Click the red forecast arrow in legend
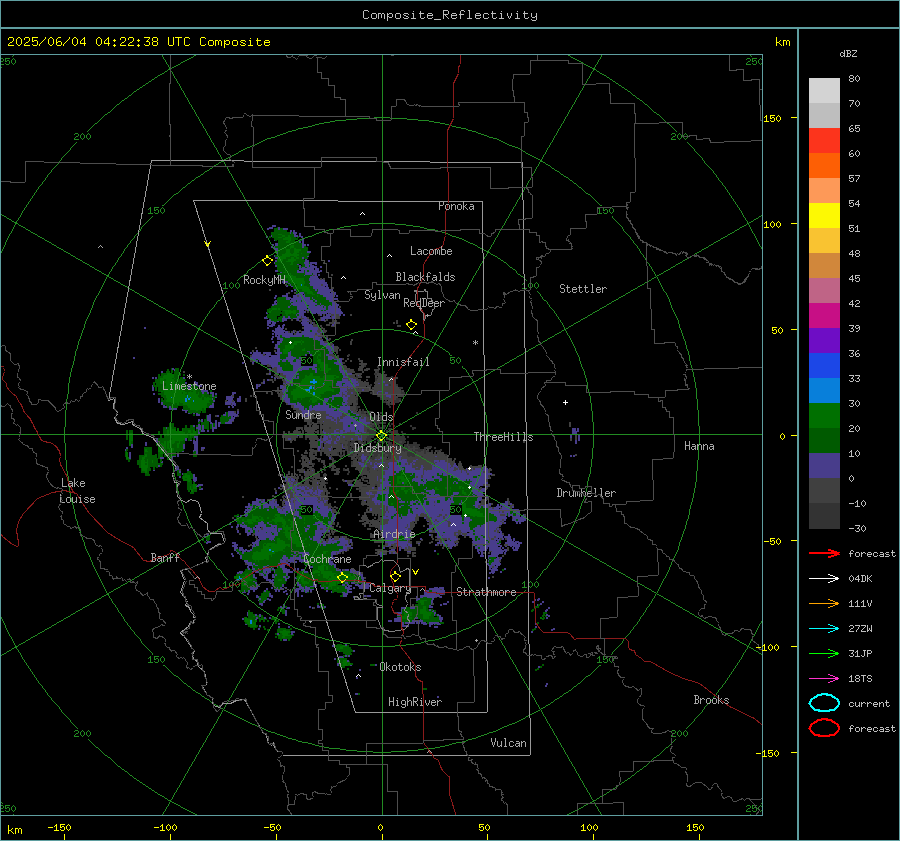Screen dimensions: 900x841 pyautogui.click(x=824, y=553)
